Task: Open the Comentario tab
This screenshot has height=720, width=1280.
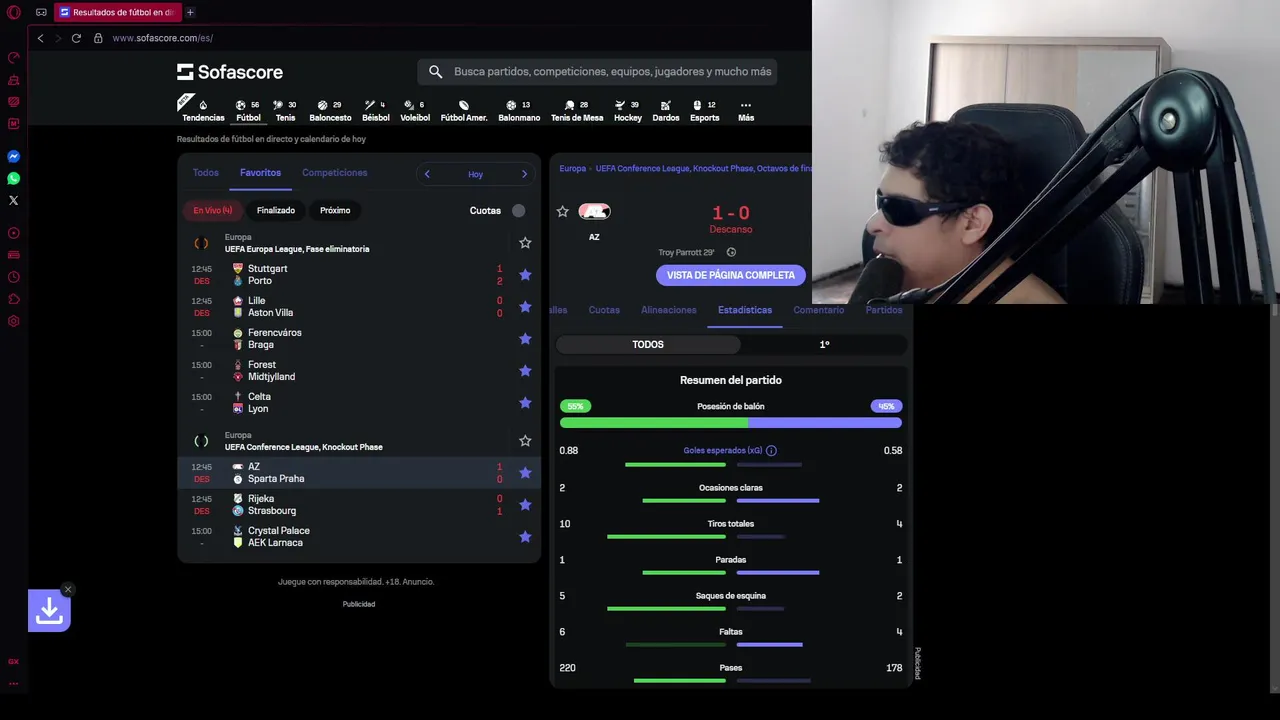Action: (x=819, y=310)
